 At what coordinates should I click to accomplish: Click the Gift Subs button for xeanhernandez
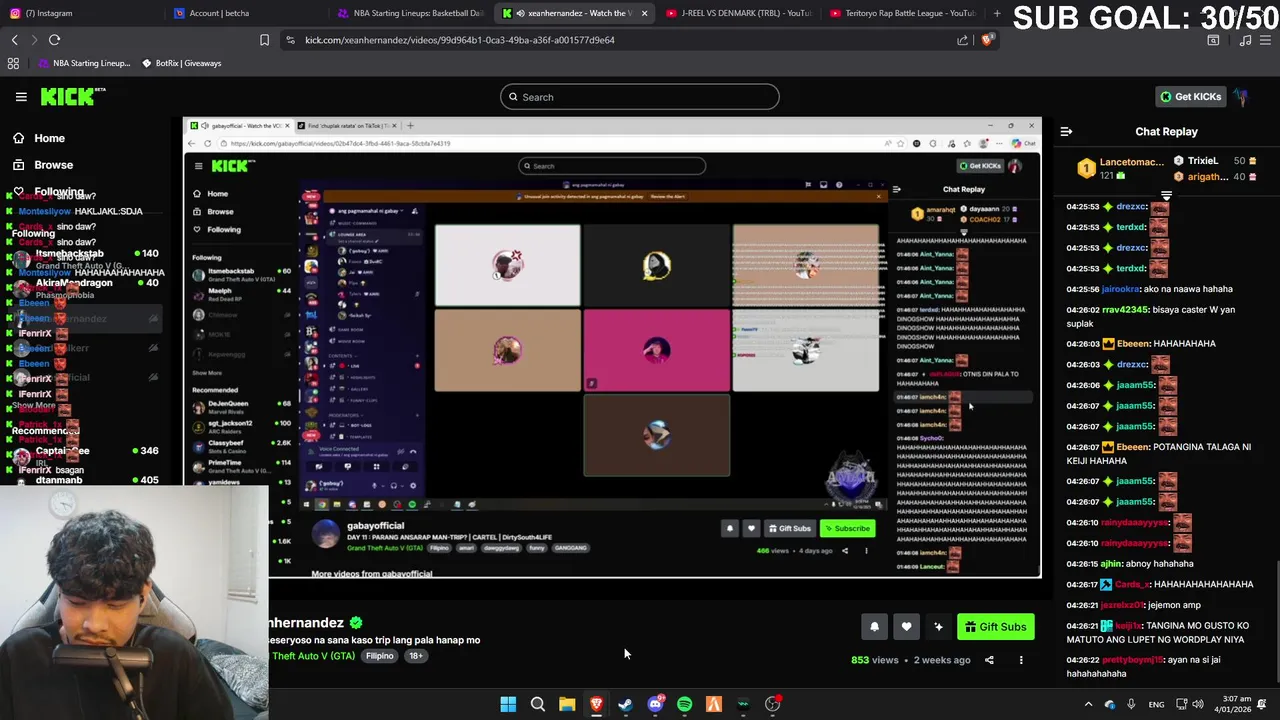pyautogui.click(x=995, y=627)
